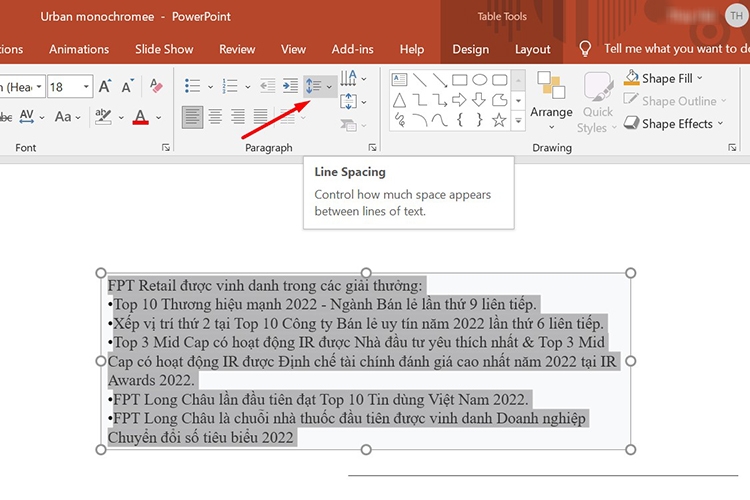Open the Font dialog launcher
The image size is (750, 500).
[166, 147]
